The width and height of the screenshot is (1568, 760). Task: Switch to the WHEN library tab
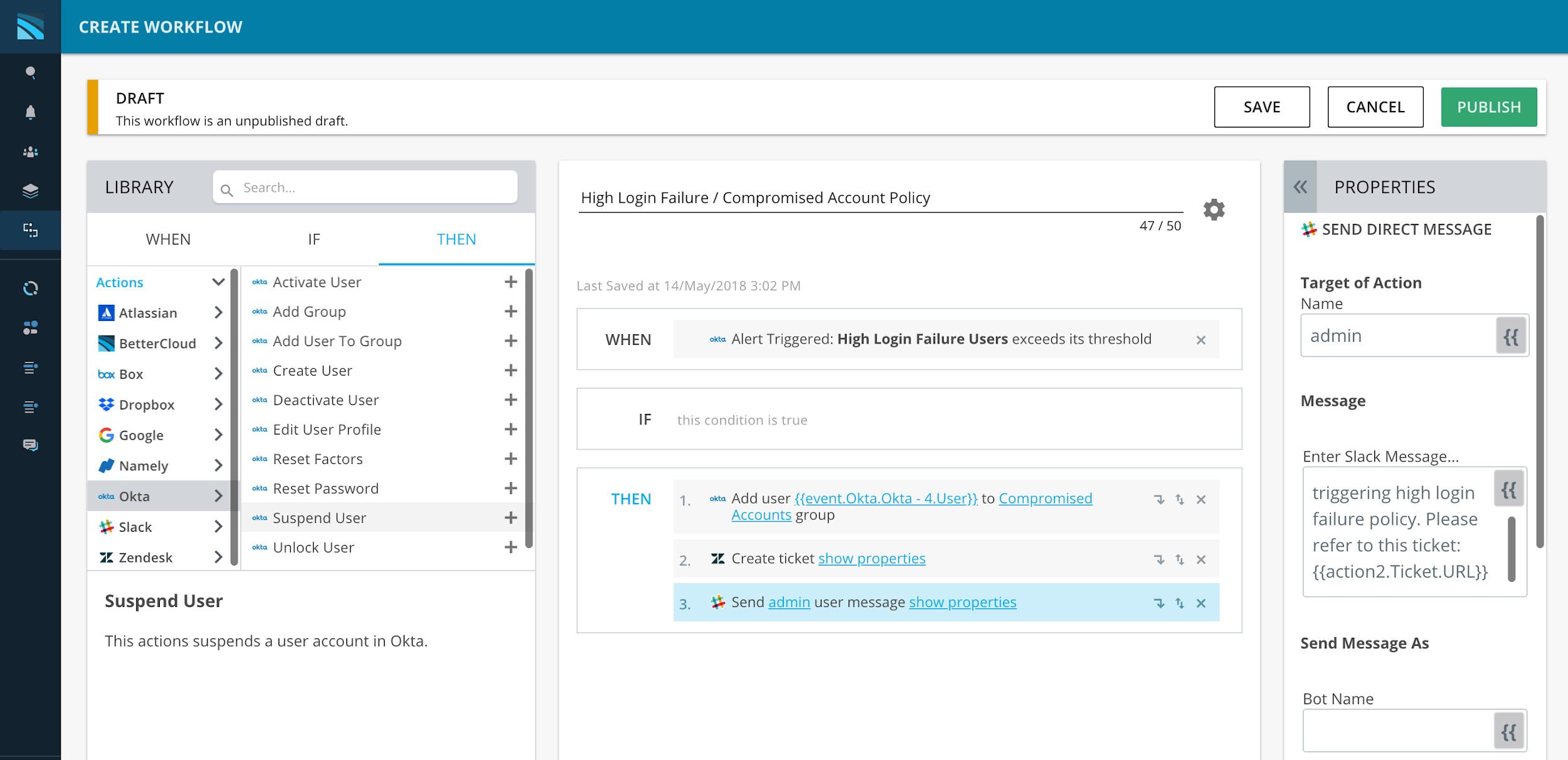(168, 240)
